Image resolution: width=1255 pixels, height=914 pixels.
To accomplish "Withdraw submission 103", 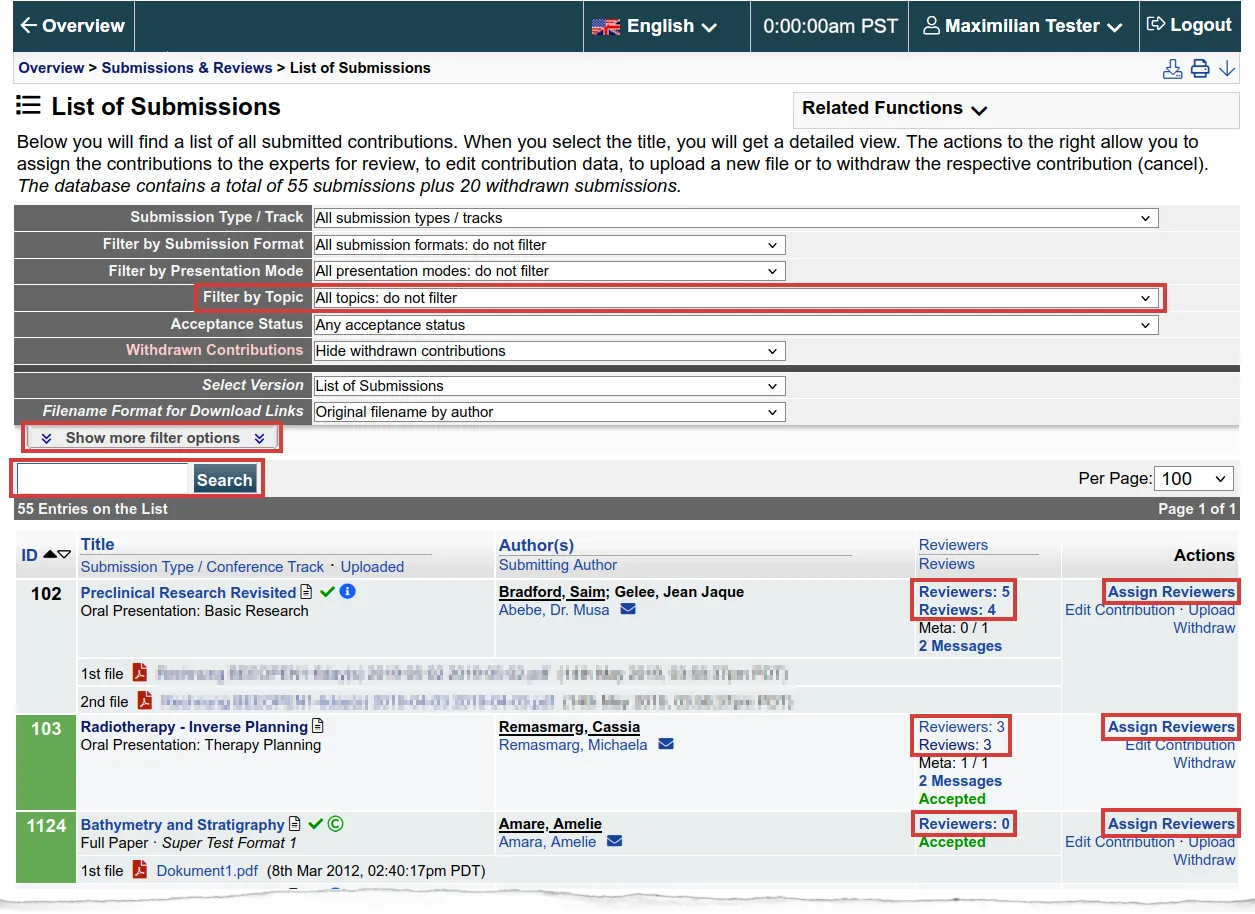I will [x=1204, y=763].
